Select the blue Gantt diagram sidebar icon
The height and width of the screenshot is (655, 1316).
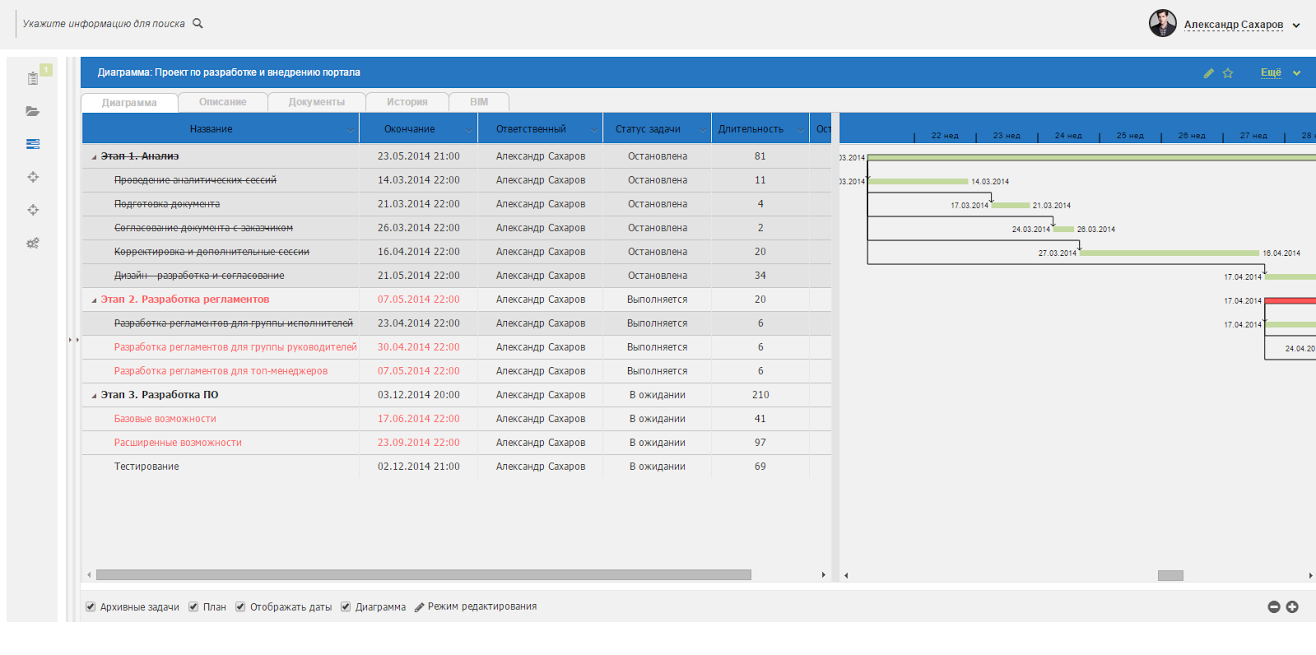point(33,144)
